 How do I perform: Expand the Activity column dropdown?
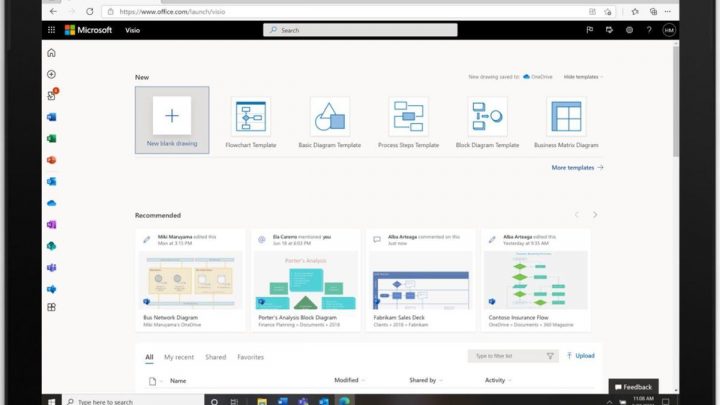(498, 380)
